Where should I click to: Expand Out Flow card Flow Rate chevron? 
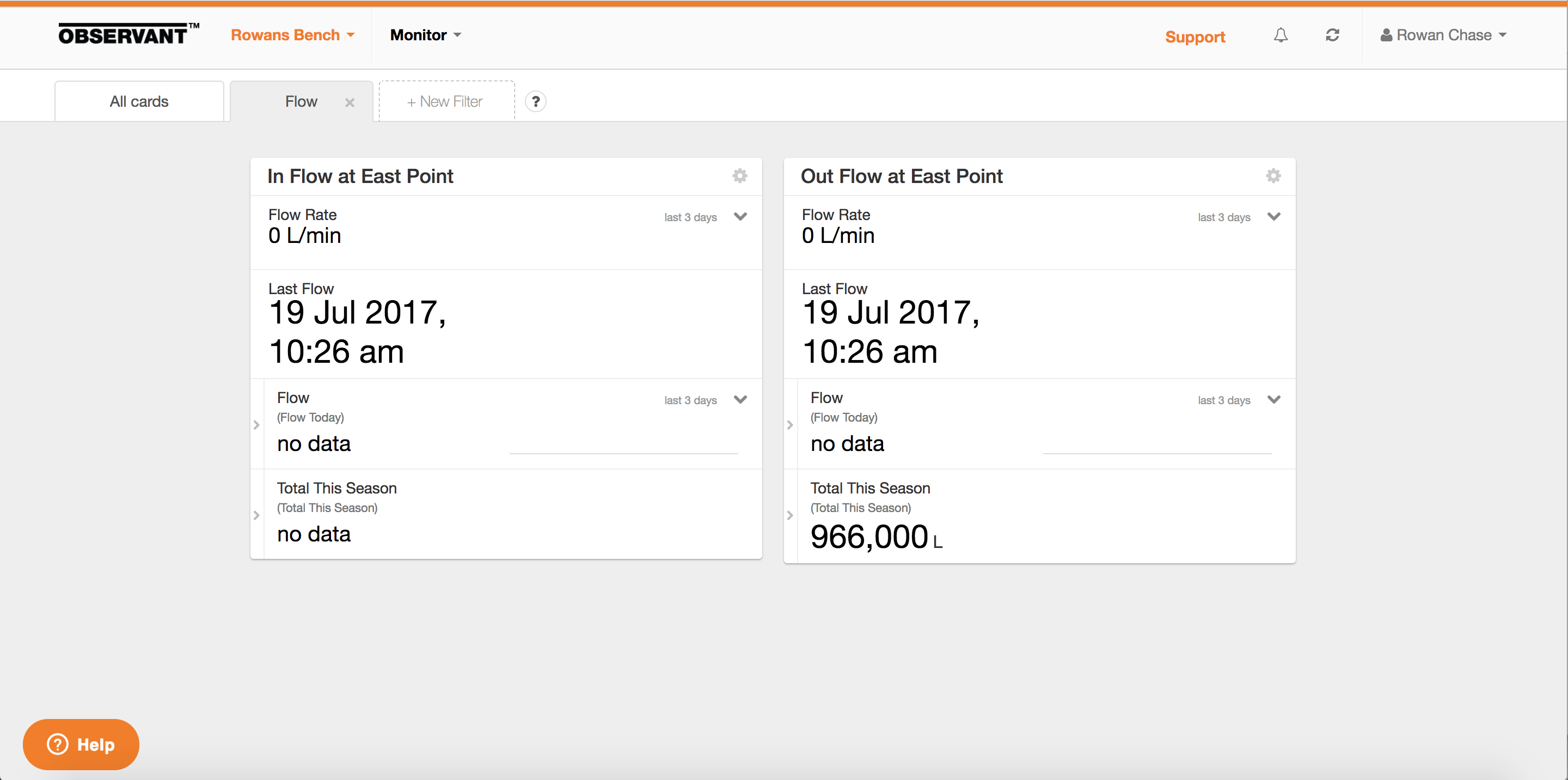point(1273,217)
